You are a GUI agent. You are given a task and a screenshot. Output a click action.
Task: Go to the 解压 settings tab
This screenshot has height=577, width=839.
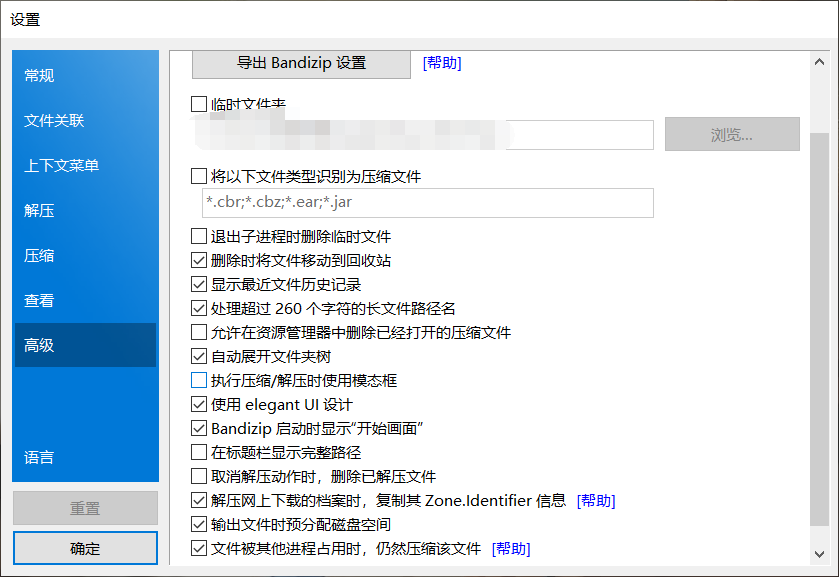(85, 210)
